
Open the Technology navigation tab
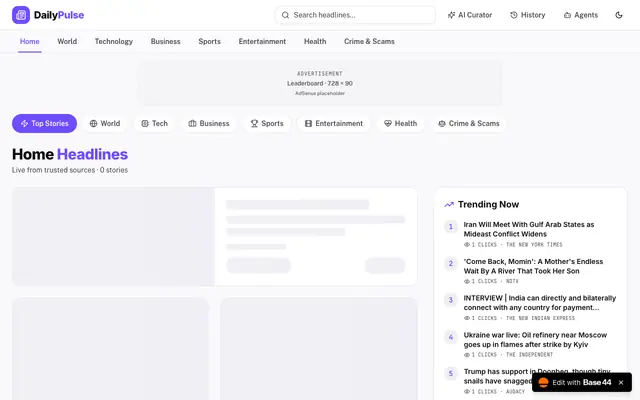click(x=114, y=42)
